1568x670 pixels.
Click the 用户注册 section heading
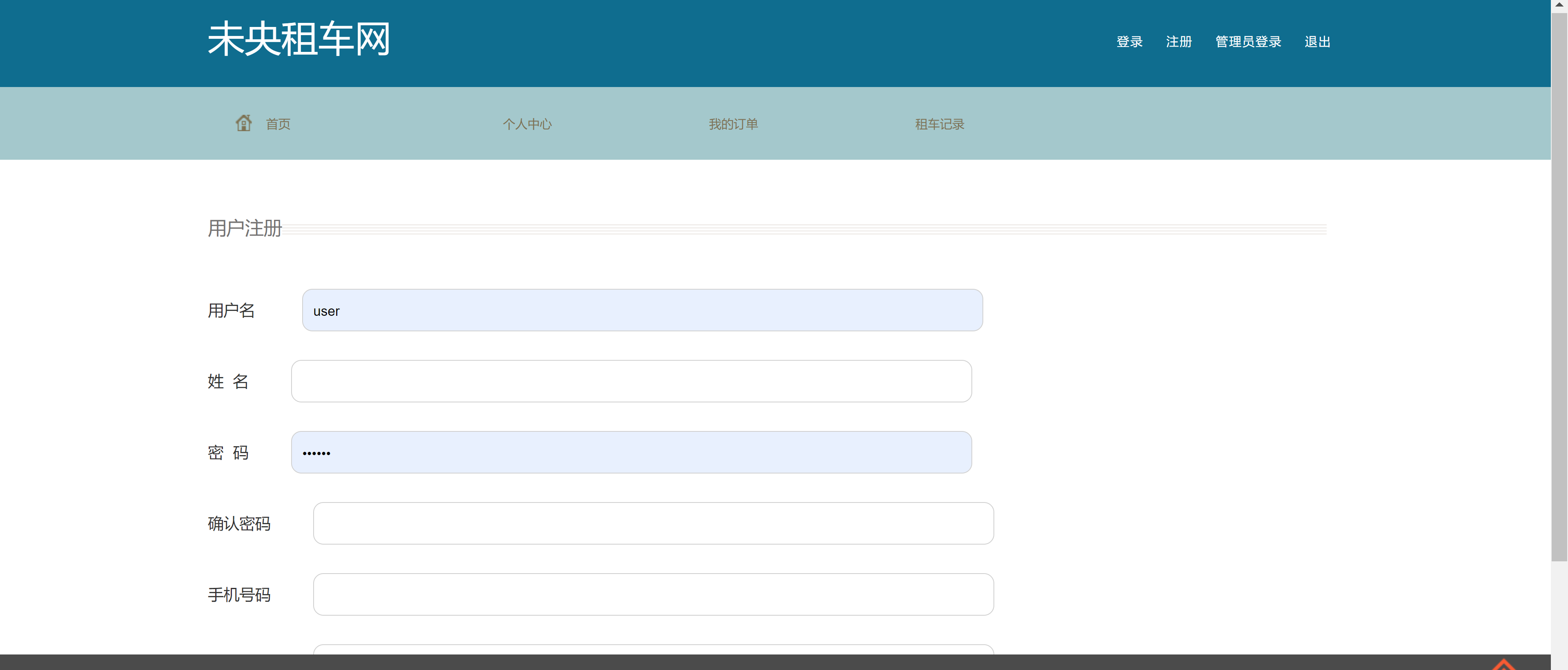(244, 228)
